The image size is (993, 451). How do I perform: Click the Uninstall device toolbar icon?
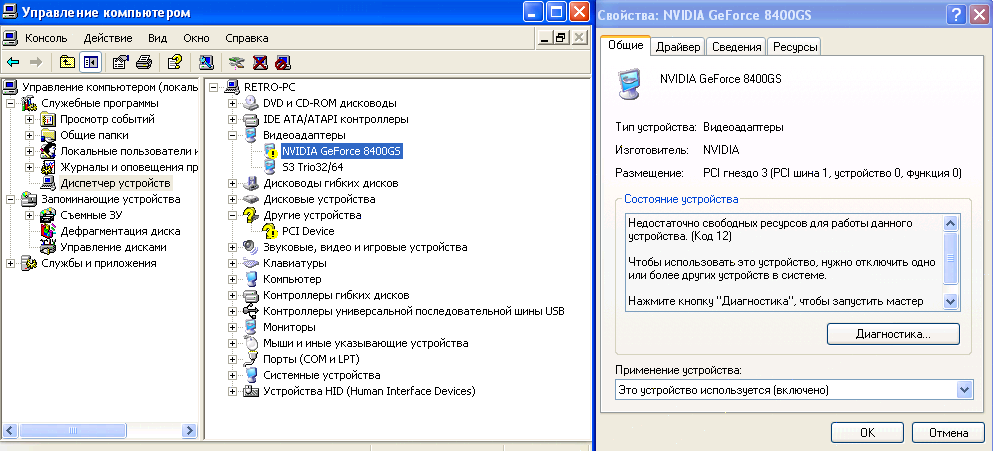260,62
